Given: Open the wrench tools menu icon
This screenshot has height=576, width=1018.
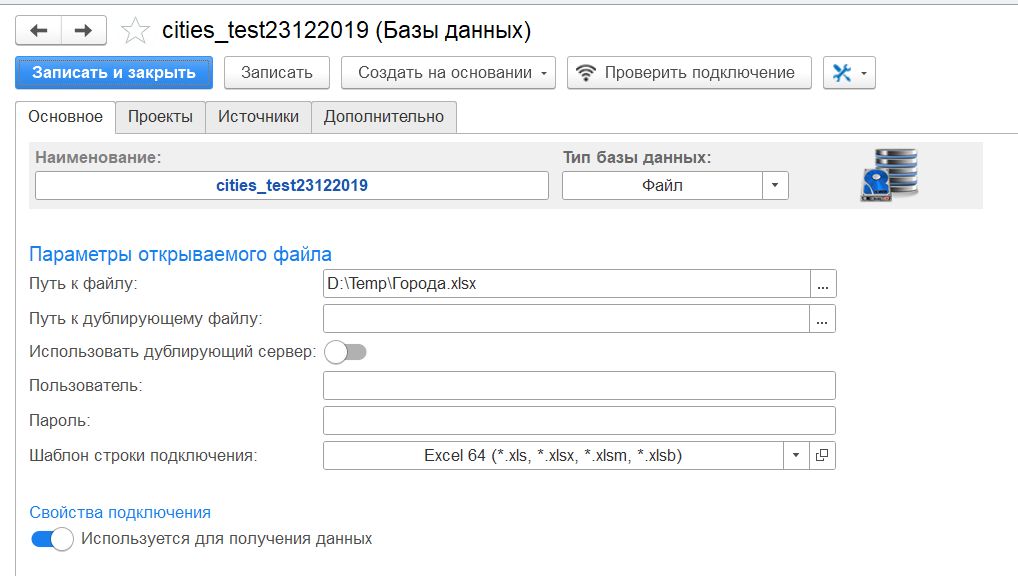Looking at the screenshot, I should pos(849,73).
